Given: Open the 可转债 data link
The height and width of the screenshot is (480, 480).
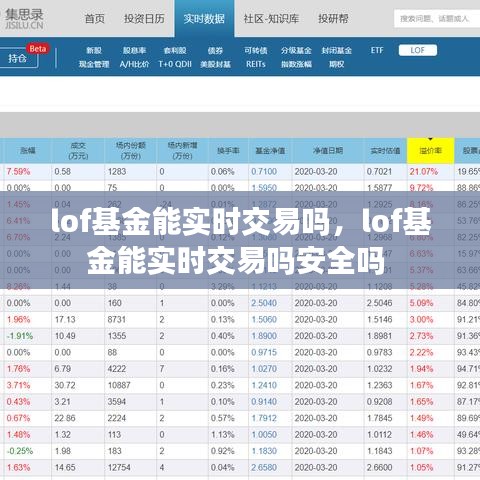Looking at the screenshot, I should pos(256,50).
